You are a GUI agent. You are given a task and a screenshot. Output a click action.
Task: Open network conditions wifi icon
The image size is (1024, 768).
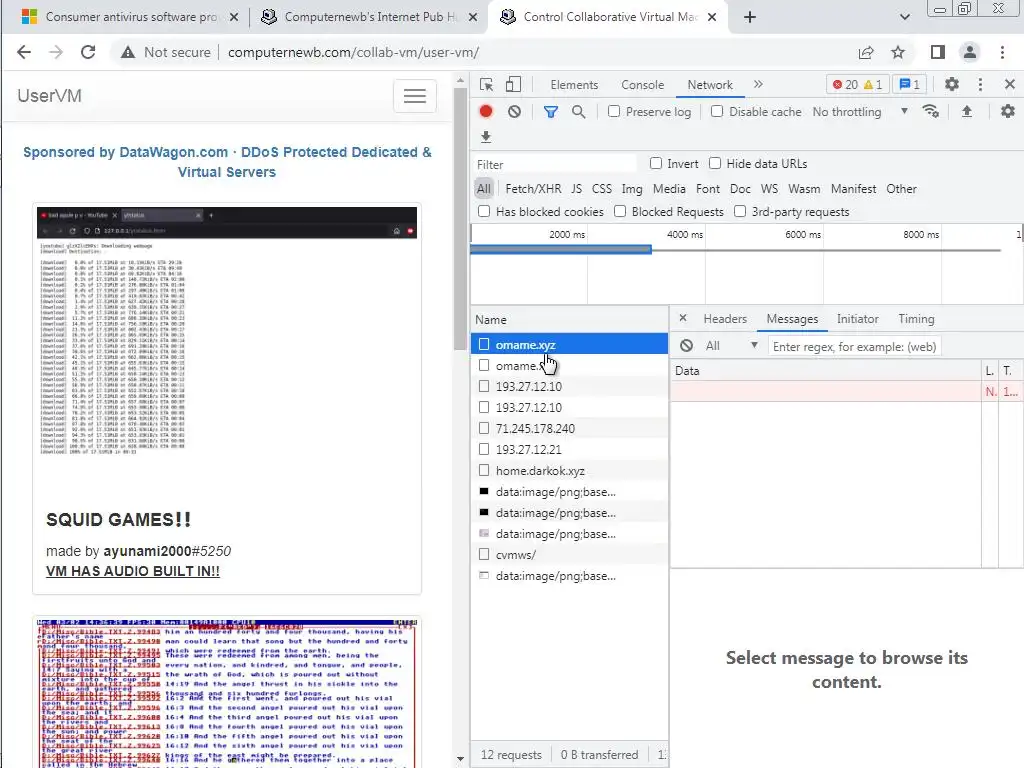coord(931,112)
